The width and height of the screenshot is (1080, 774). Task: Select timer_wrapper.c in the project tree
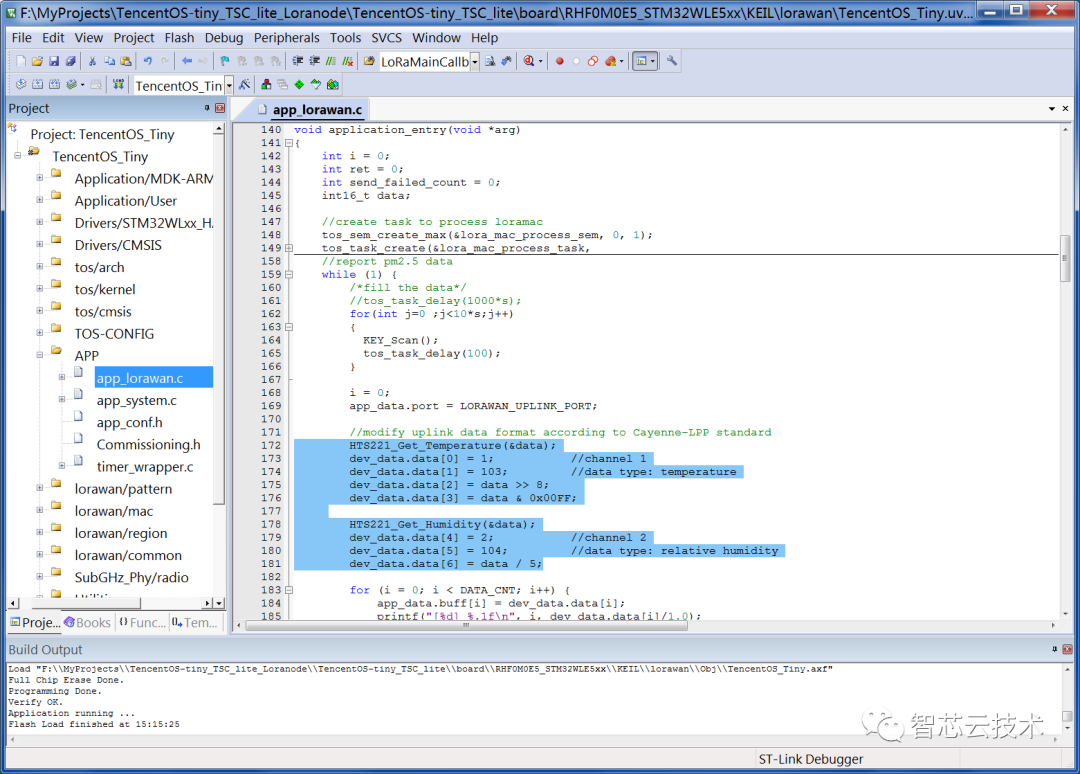pyautogui.click(x=145, y=466)
